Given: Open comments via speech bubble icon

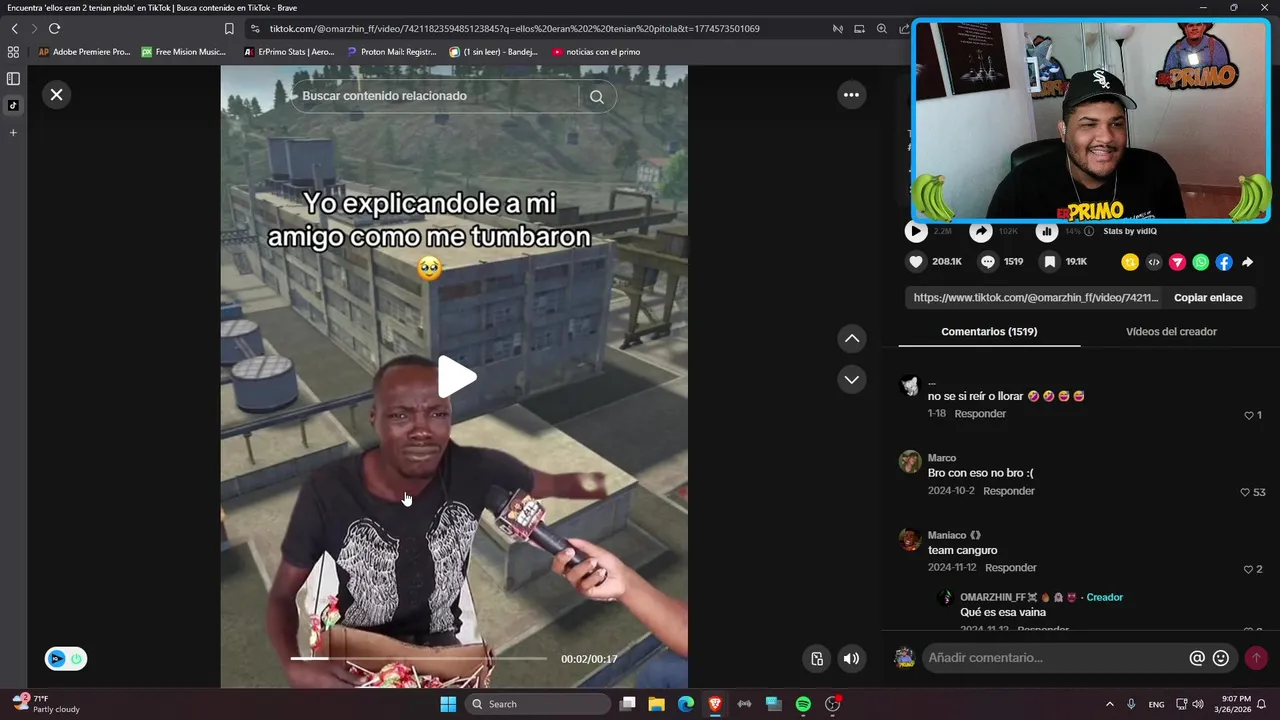Looking at the screenshot, I should click(988, 262).
